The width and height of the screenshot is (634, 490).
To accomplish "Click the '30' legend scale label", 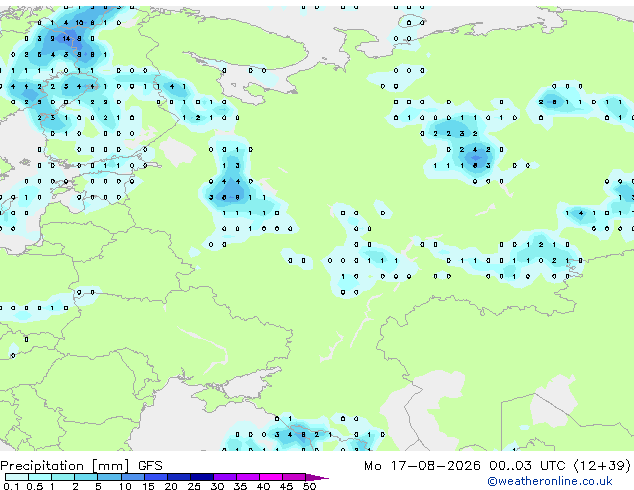I will (218, 486).
